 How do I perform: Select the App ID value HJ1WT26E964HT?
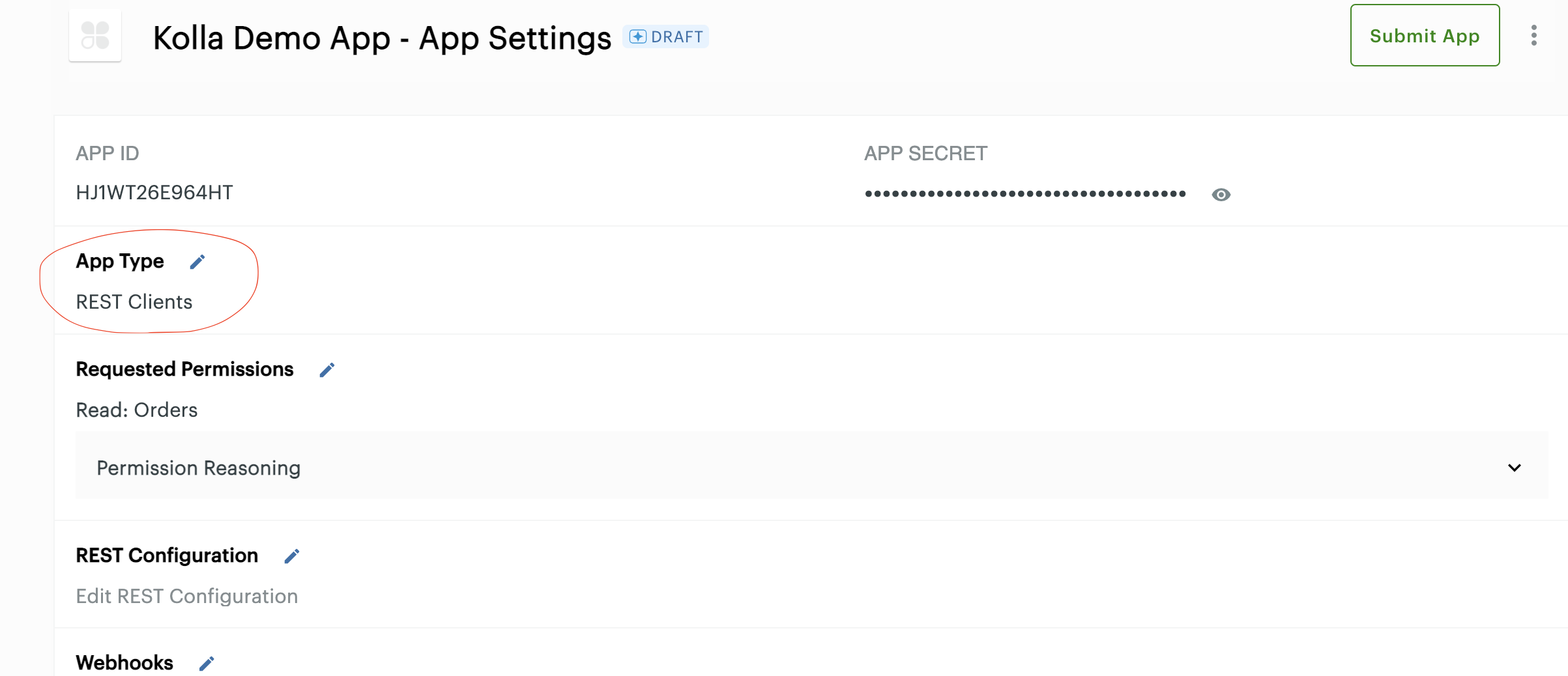coord(154,192)
